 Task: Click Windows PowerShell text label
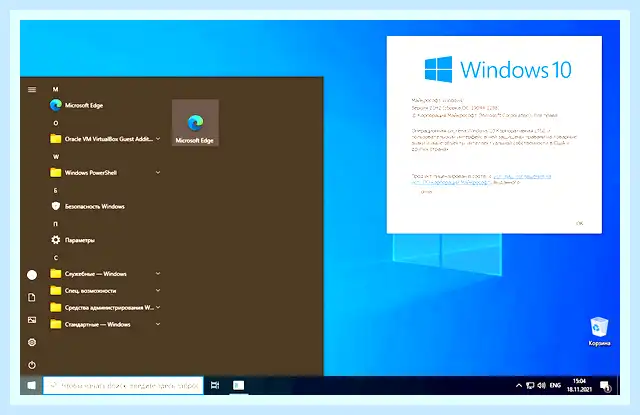point(91,173)
